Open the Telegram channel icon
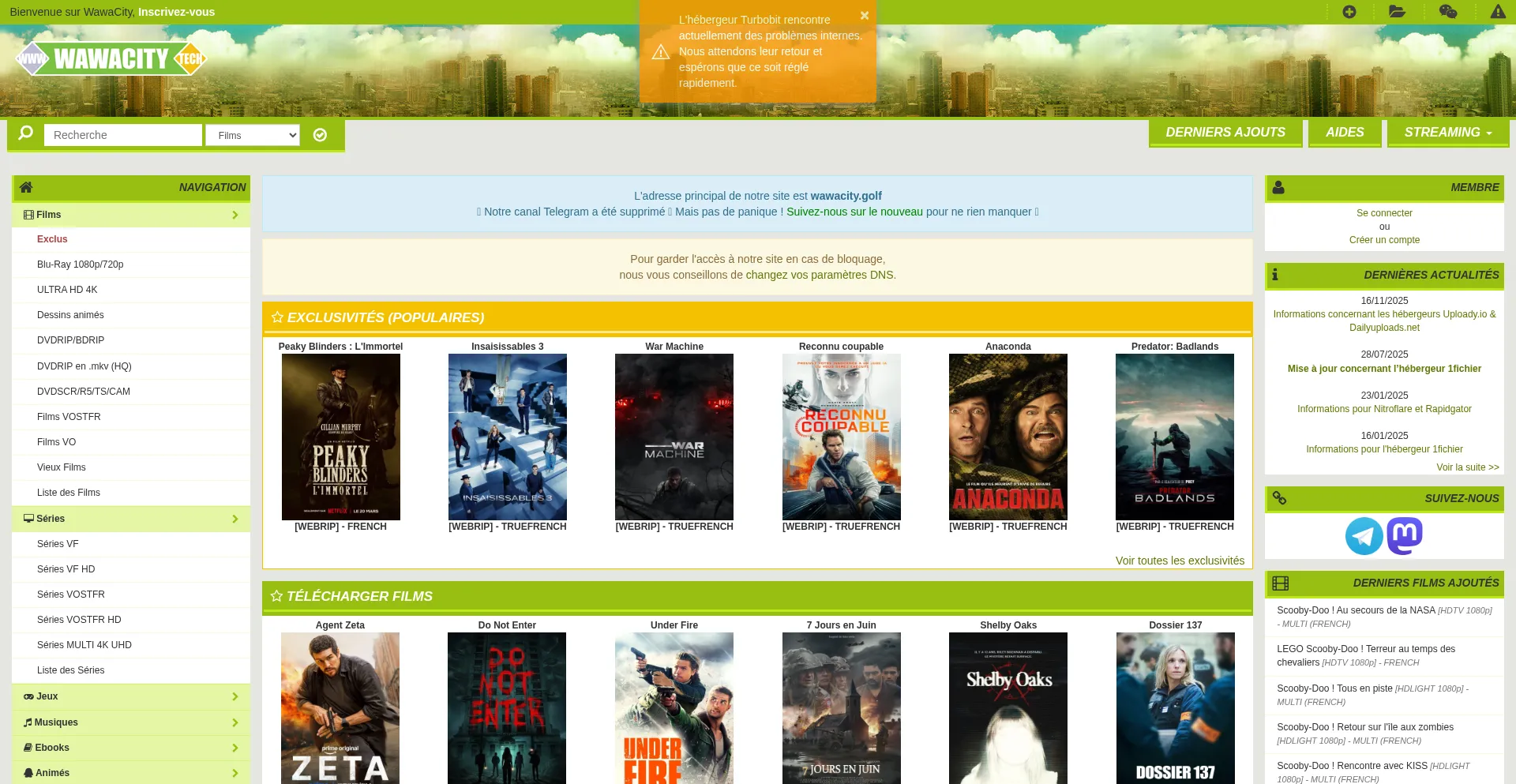 click(1364, 536)
